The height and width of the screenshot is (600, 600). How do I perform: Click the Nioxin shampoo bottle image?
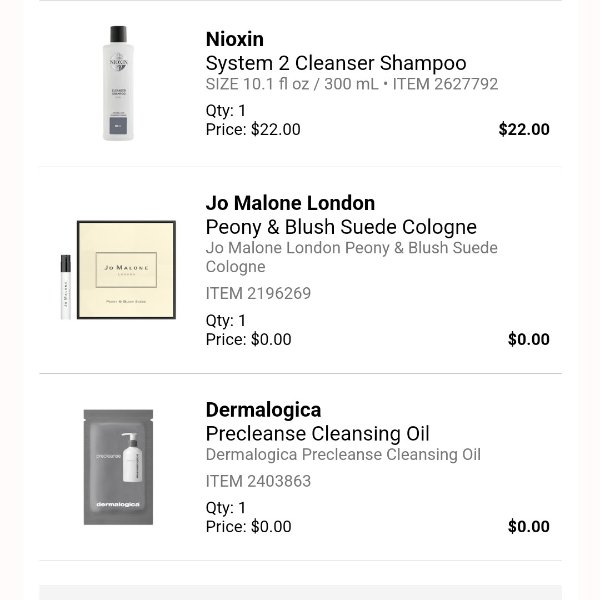(x=119, y=83)
